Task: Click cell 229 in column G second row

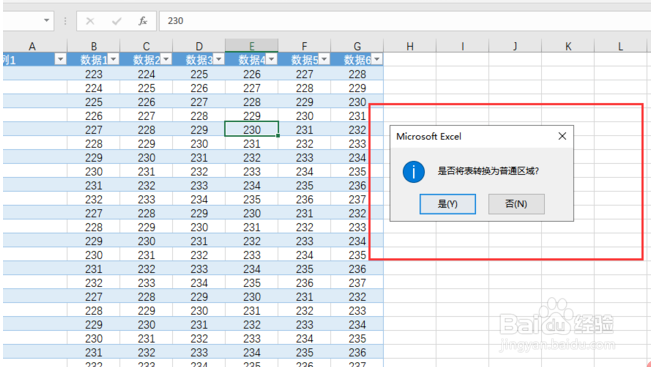Action: pyautogui.click(x=357, y=88)
